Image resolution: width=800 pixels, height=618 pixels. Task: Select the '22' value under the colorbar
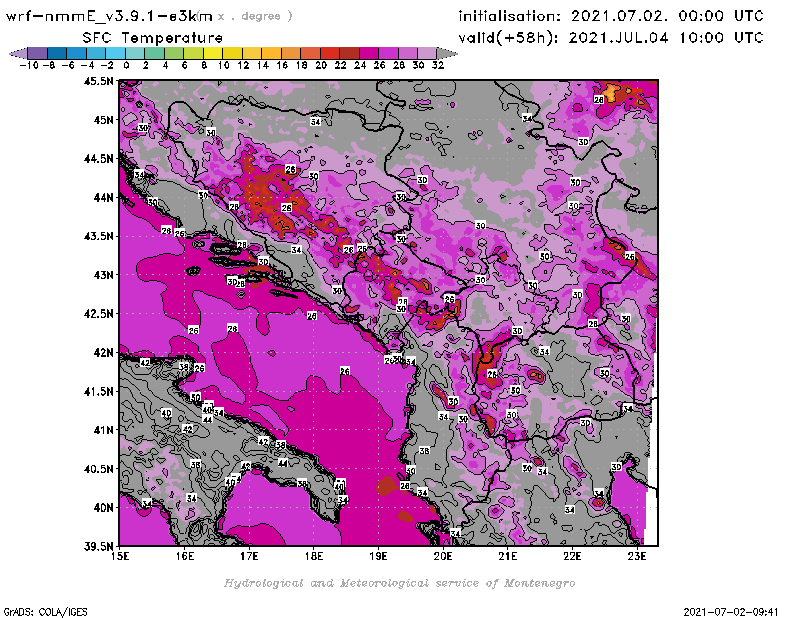point(340,65)
